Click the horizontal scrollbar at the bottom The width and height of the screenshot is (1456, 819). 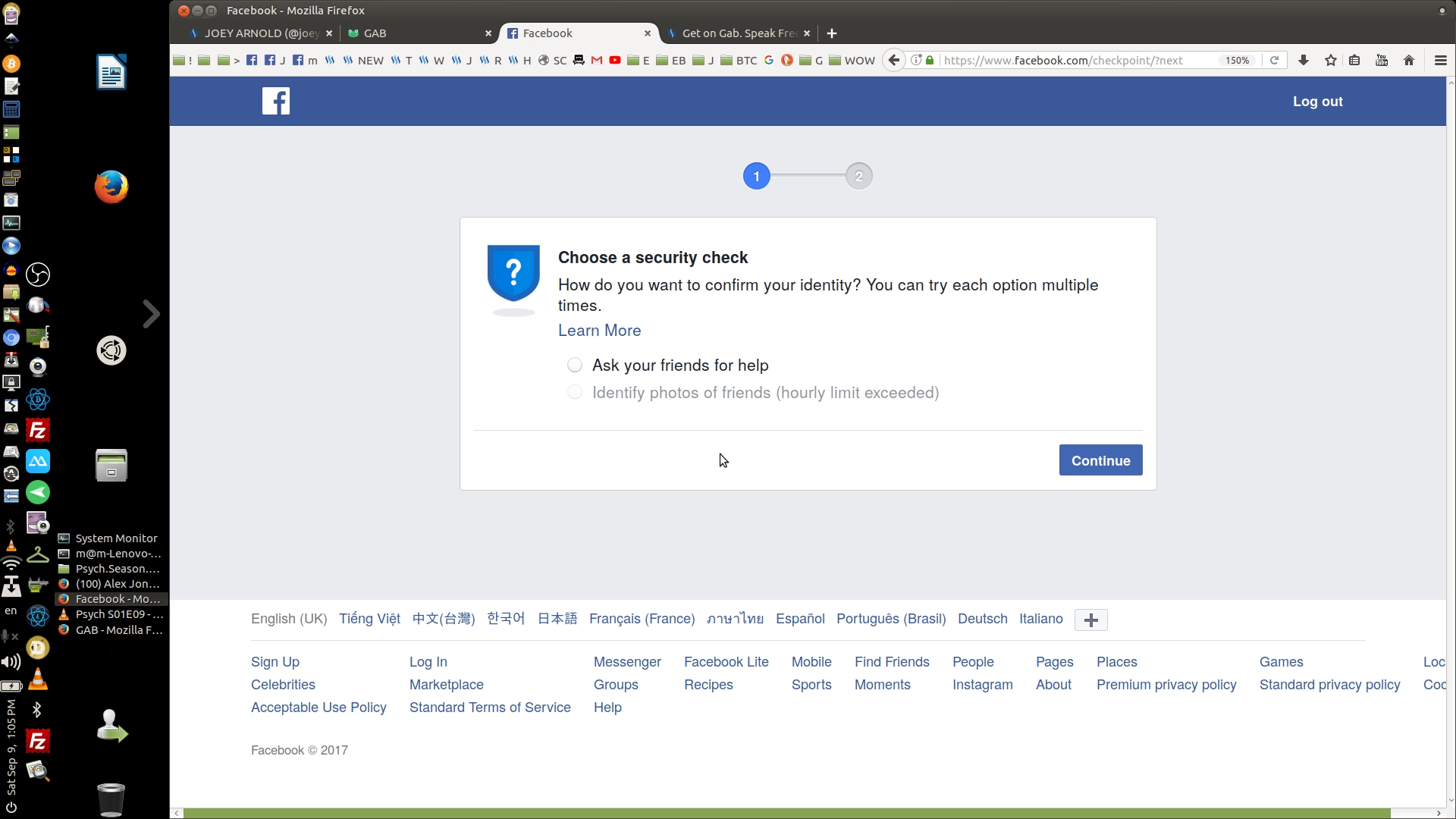click(787, 814)
